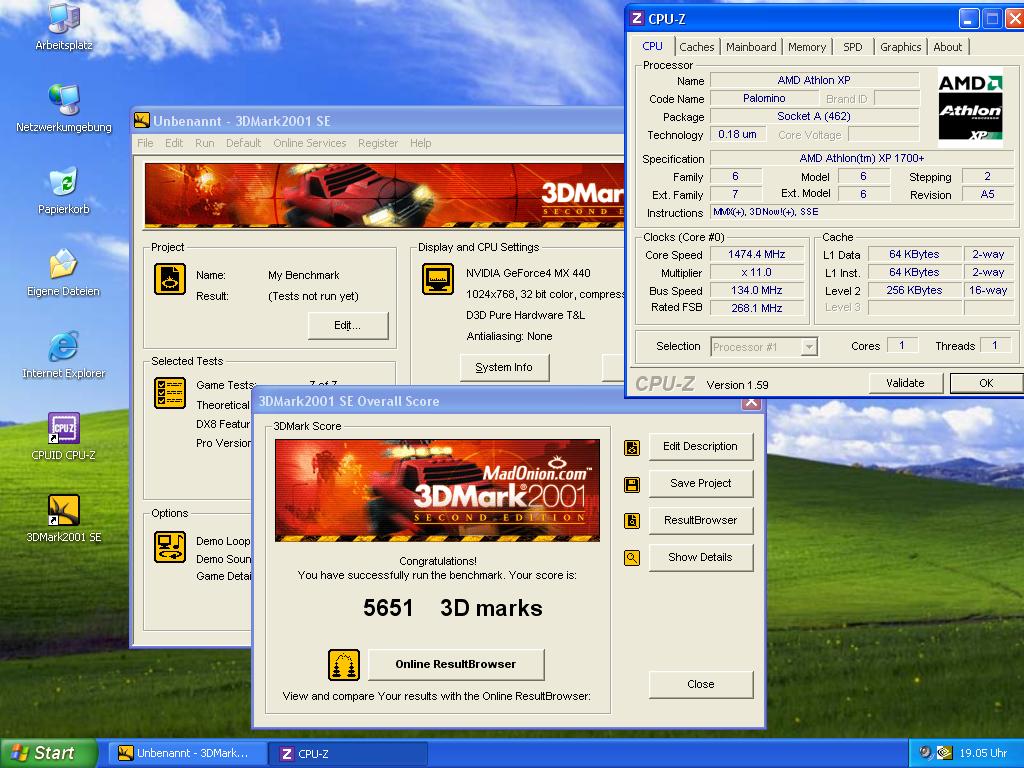Open the Papierkorb recycle bin icon
Image resolution: width=1024 pixels, height=768 pixels.
(64, 184)
